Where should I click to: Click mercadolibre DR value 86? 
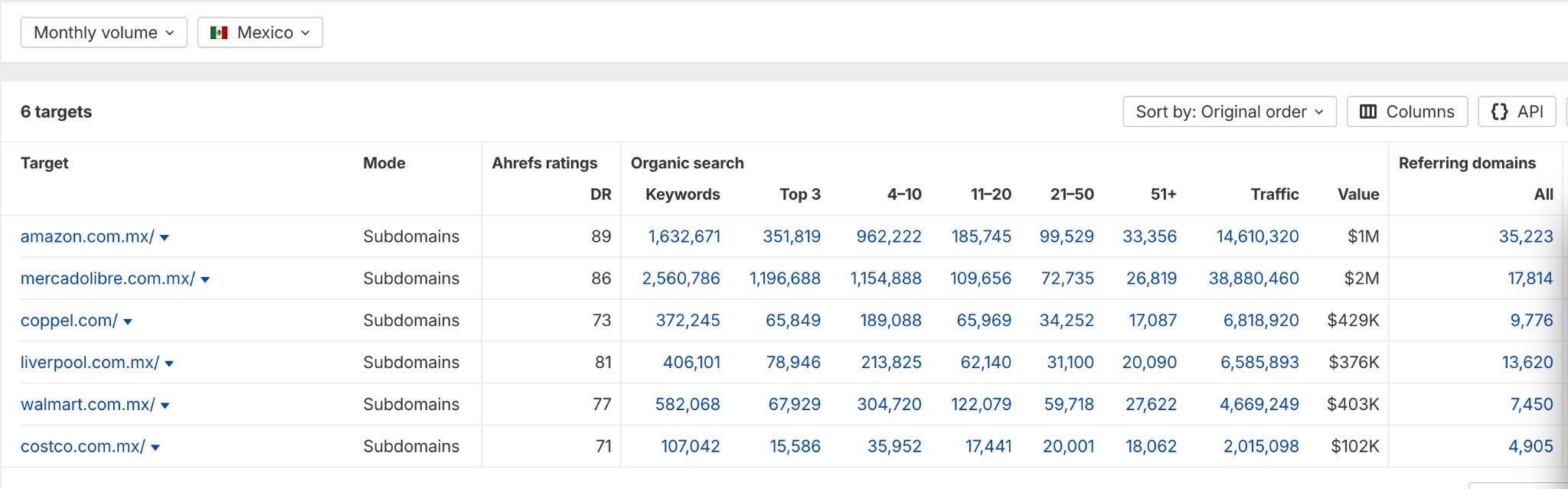tap(601, 279)
